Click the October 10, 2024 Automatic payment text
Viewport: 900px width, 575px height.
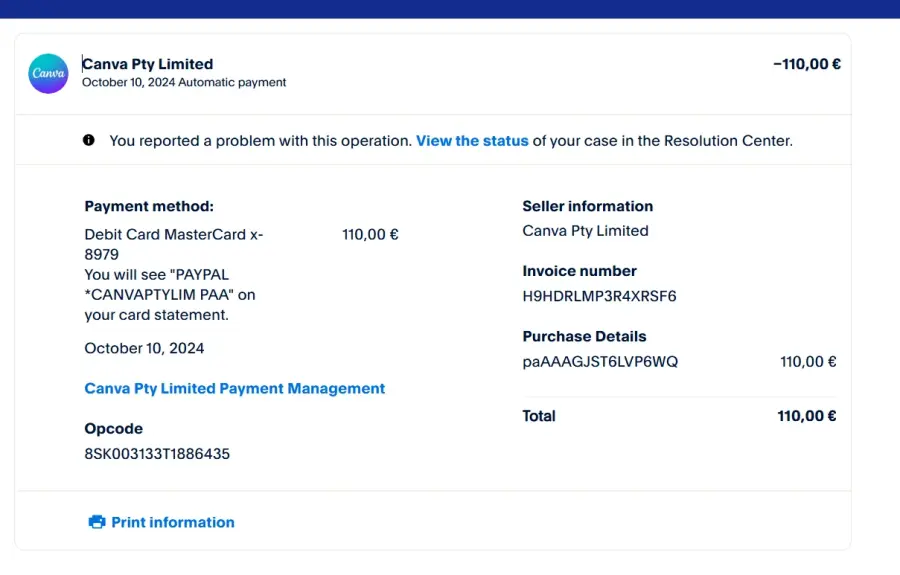tap(184, 82)
